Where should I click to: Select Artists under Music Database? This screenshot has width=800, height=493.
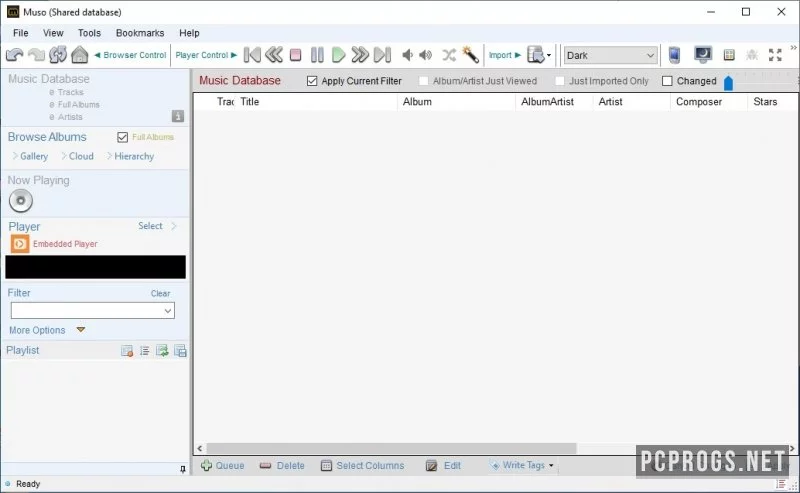70,117
